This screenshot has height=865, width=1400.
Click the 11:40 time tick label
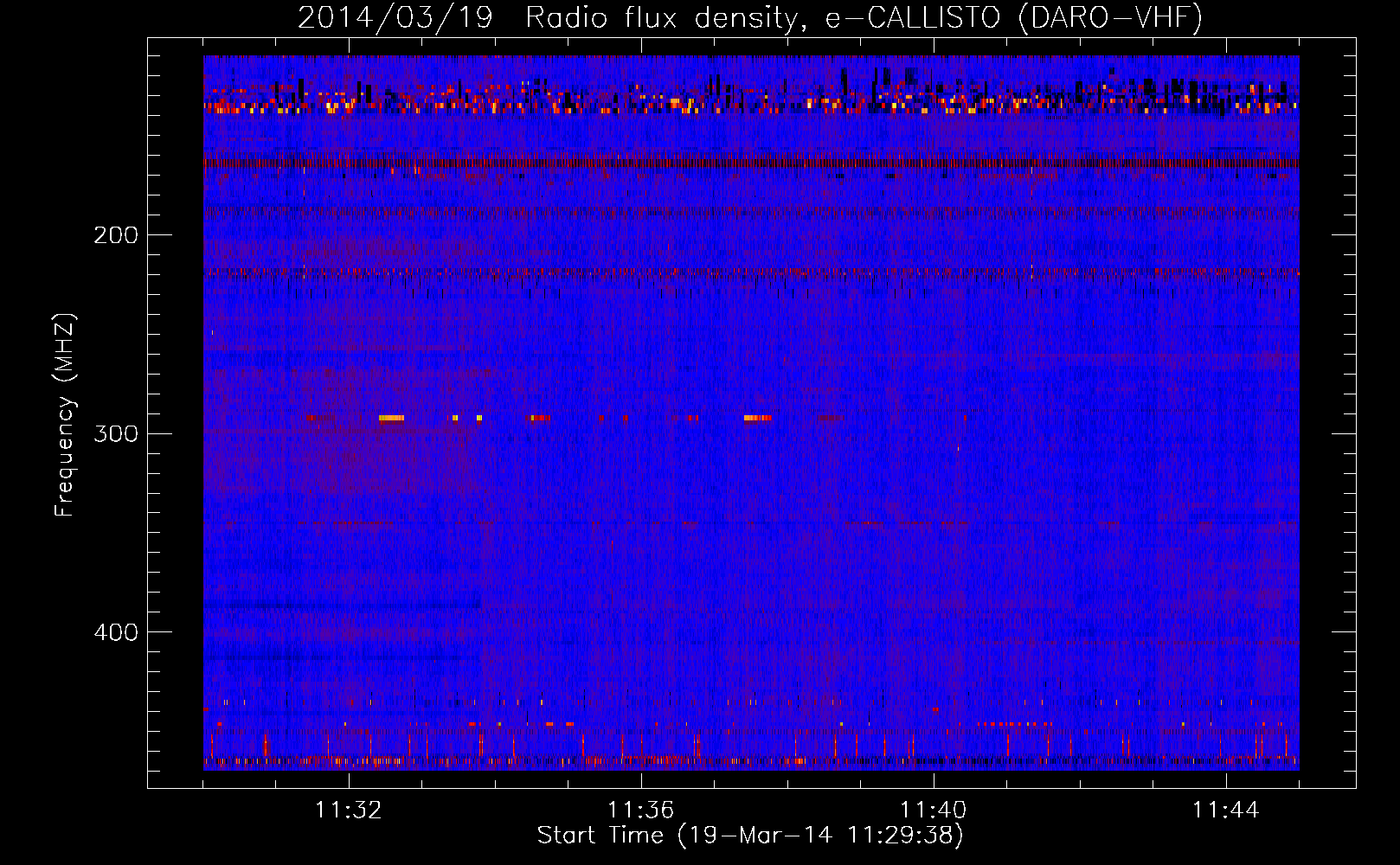coord(934,811)
